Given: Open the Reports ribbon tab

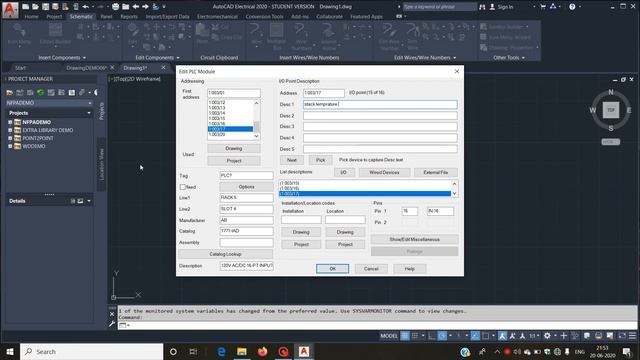Looking at the screenshot, I should coord(129,17).
